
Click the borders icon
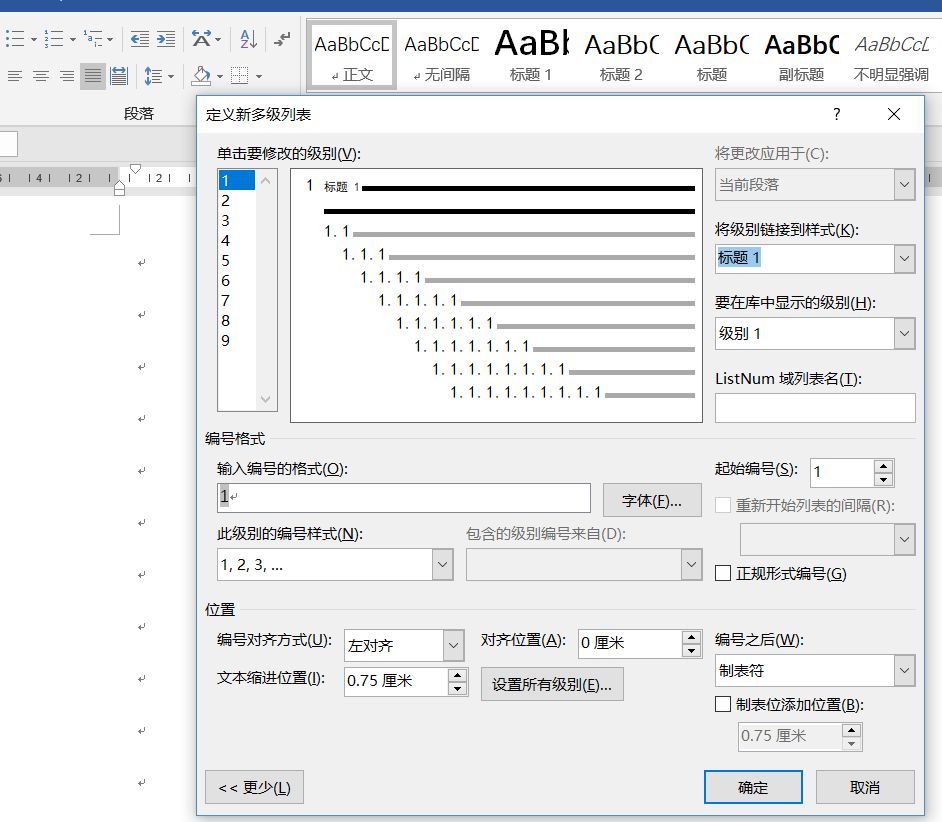click(x=239, y=76)
